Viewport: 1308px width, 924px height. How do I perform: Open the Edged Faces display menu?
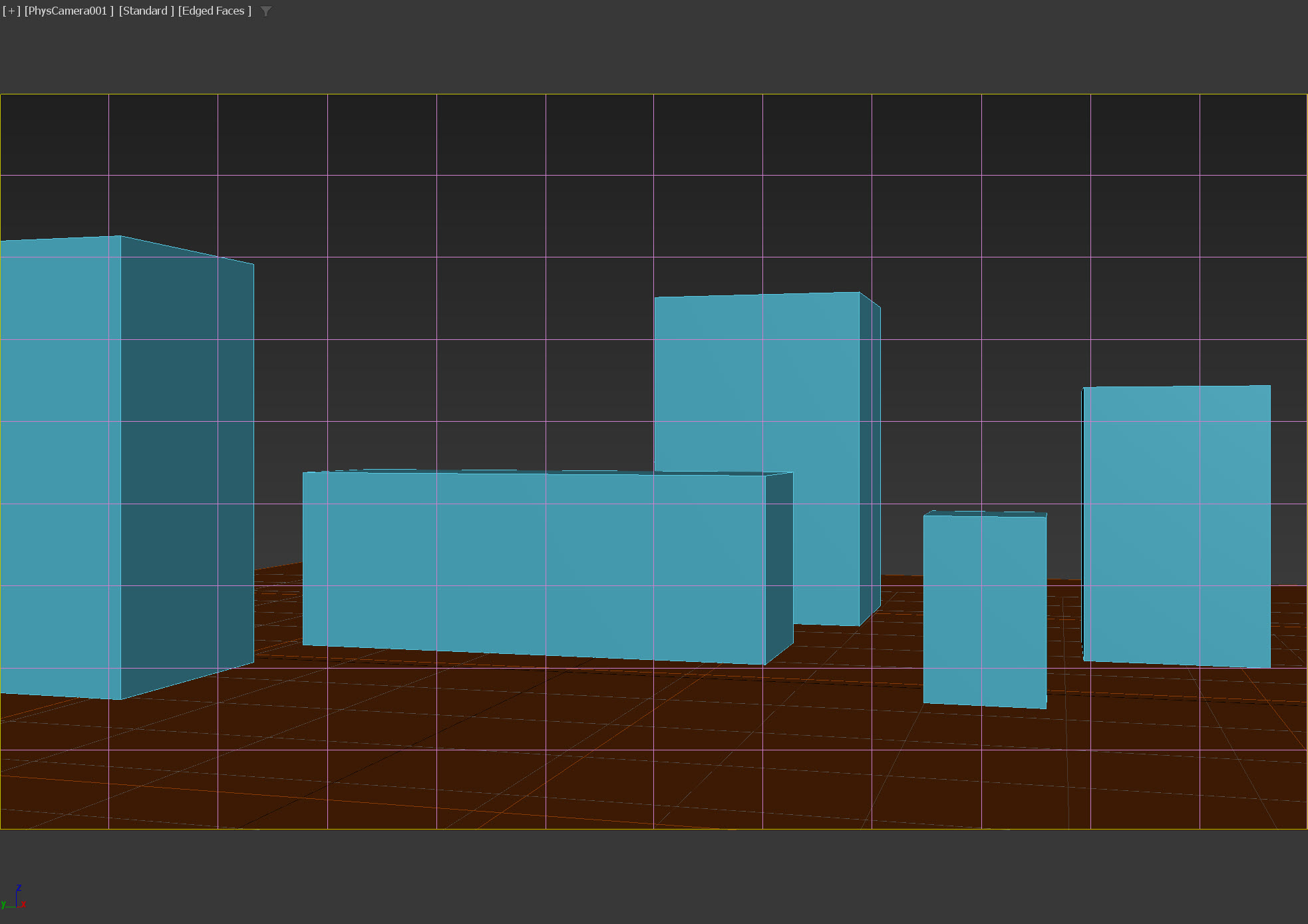point(214,11)
